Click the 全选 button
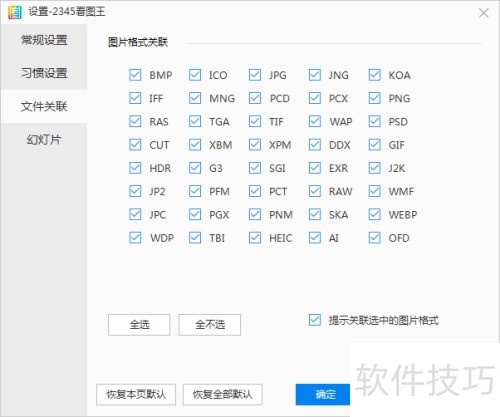The image size is (500, 417). click(x=139, y=325)
